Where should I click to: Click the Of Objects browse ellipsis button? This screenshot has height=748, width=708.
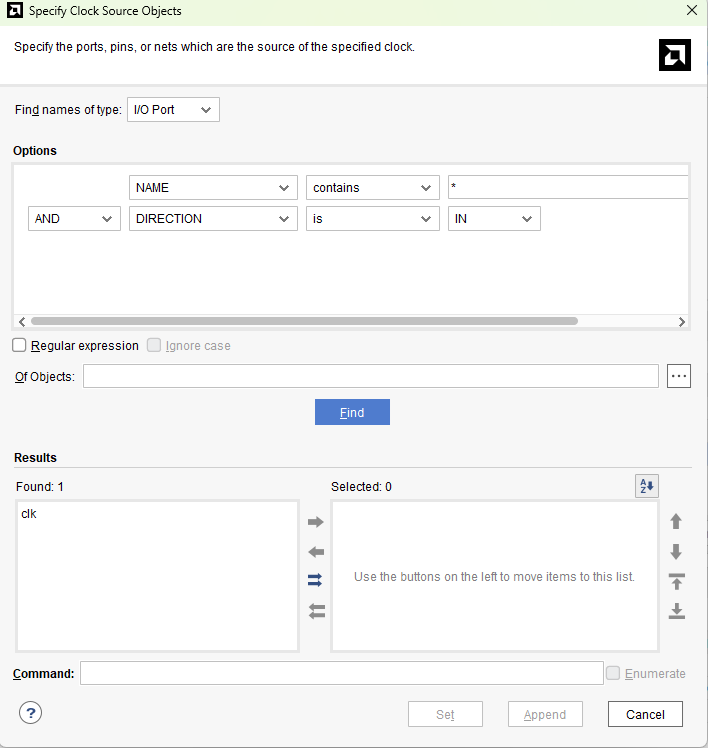click(x=679, y=376)
